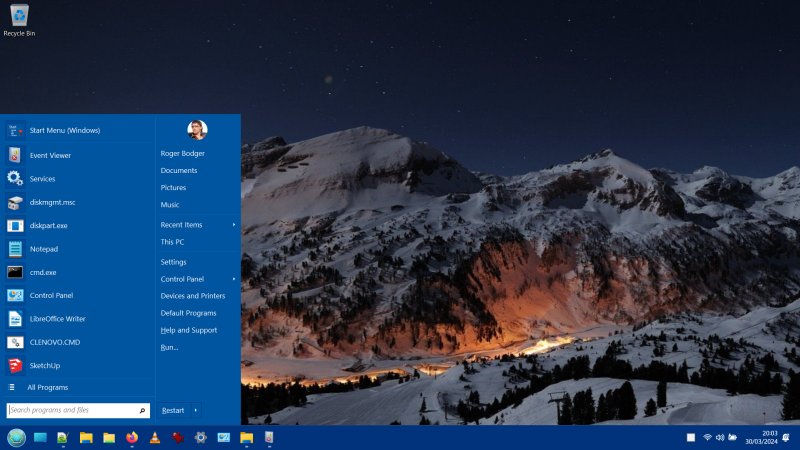
Task: Click the Start orb button
Action: click(x=16, y=438)
